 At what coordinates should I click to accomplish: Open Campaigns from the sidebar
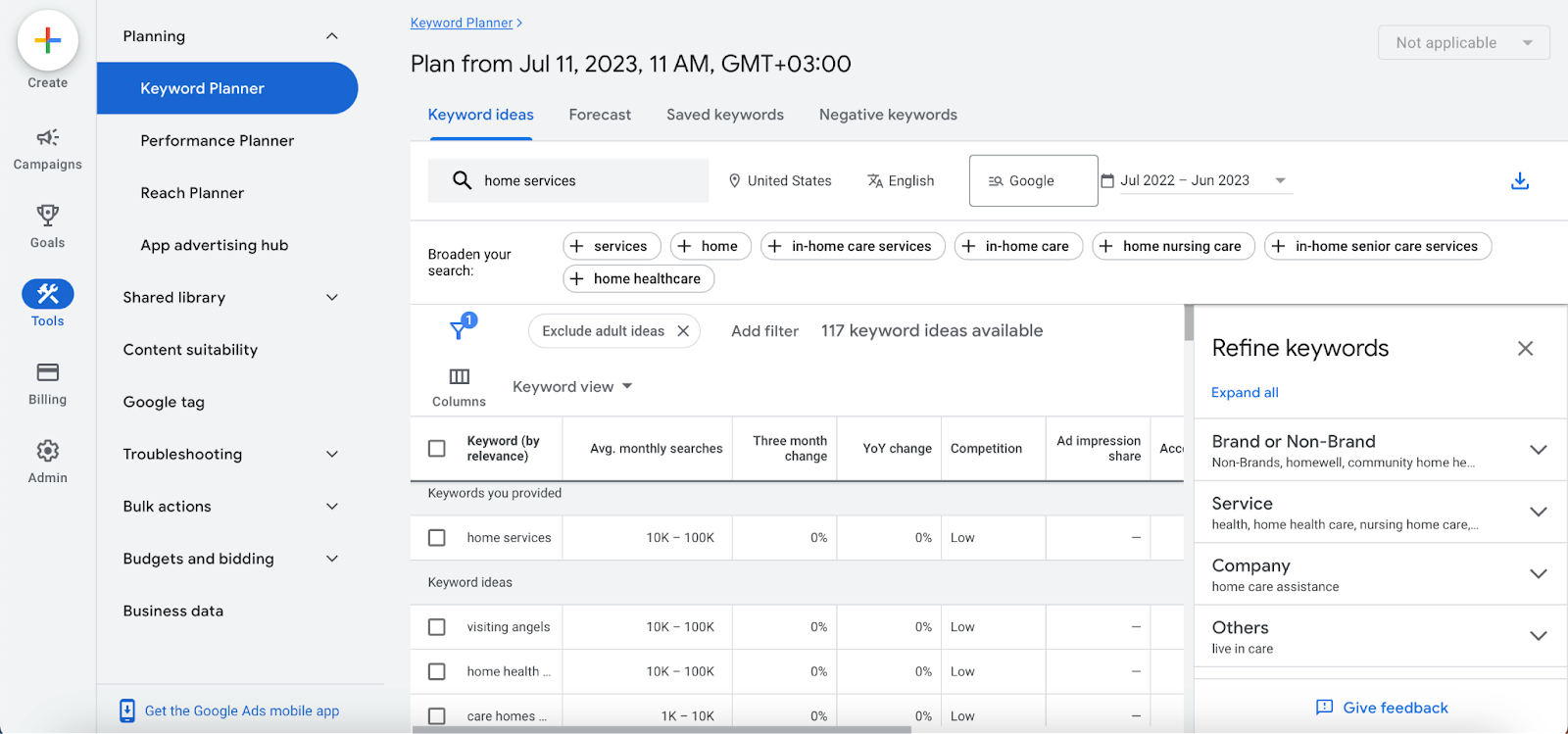[x=47, y=149]
